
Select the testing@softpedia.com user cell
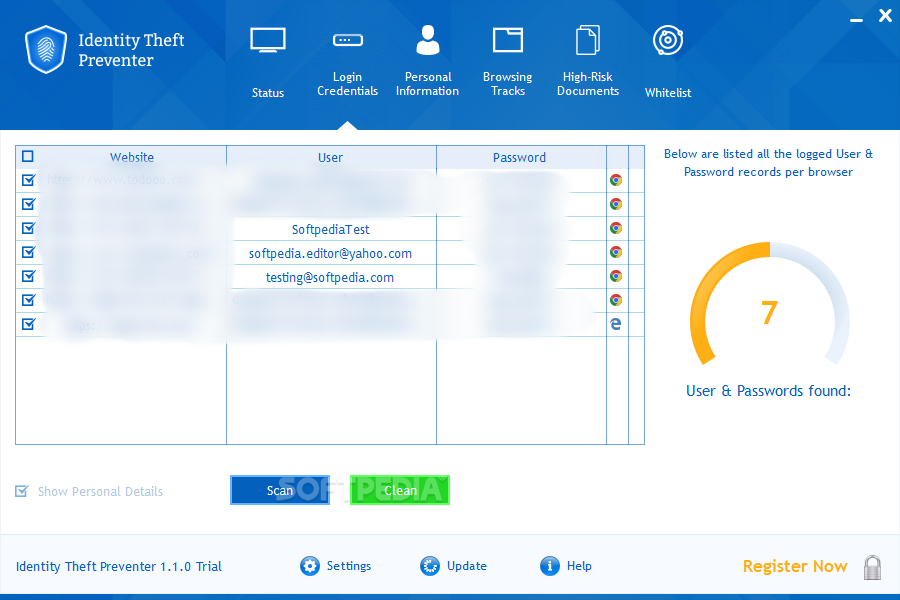331,278
